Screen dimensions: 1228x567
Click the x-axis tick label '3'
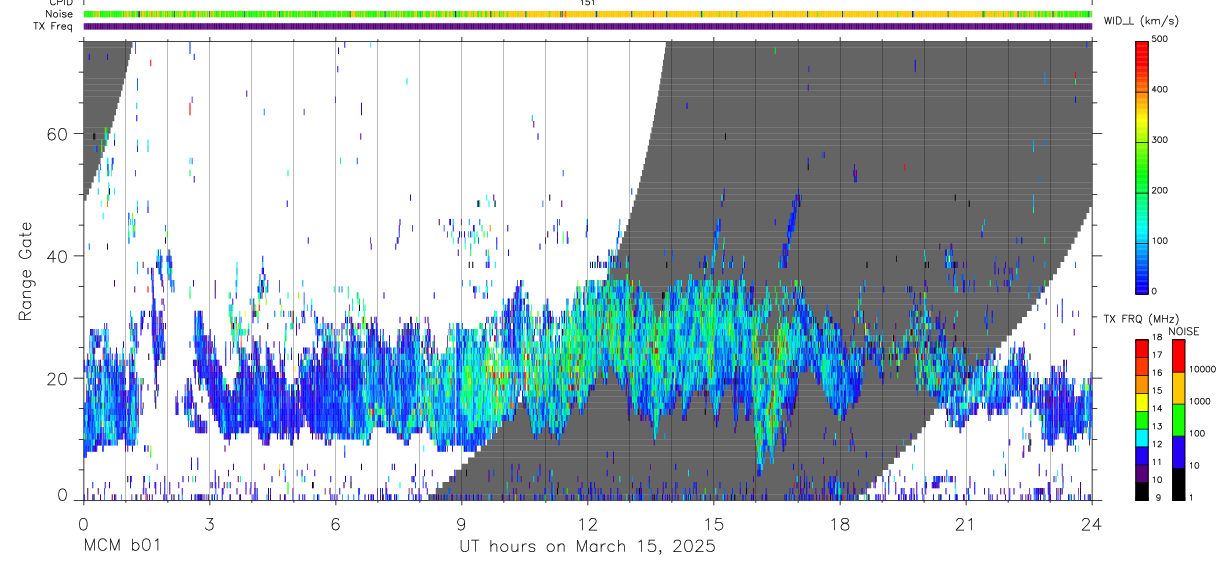tap(209, 523)
